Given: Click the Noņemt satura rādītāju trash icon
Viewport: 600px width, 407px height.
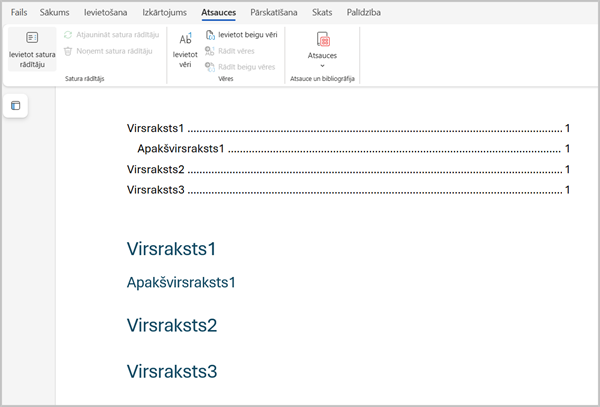Looking at the screenshot, I should [x=68, y=51].
